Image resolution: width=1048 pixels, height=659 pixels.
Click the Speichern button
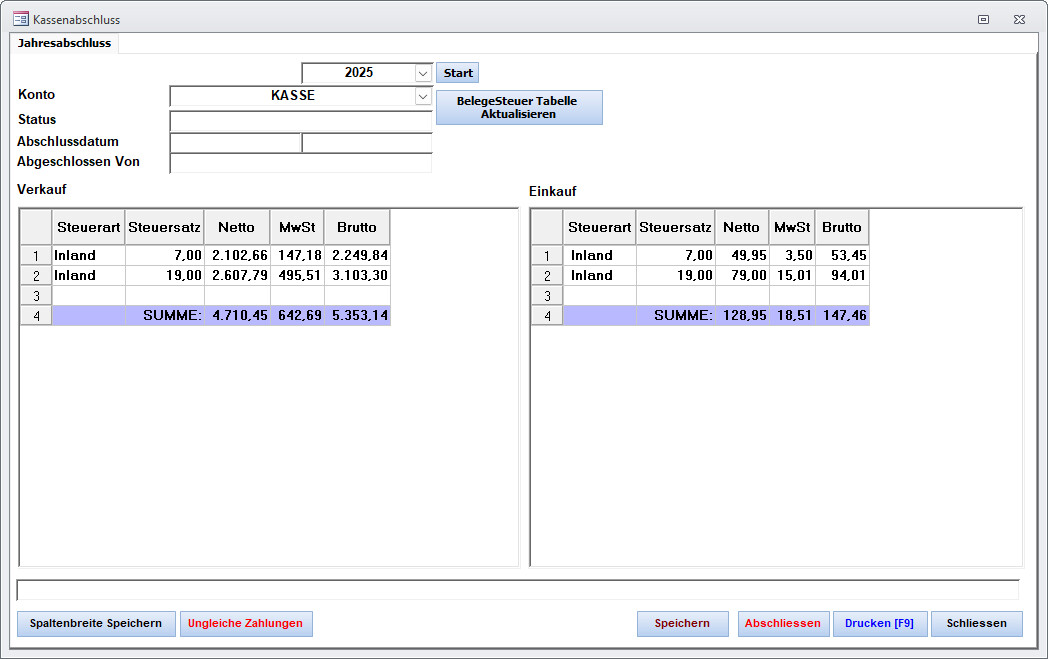(x=682, y=623)
